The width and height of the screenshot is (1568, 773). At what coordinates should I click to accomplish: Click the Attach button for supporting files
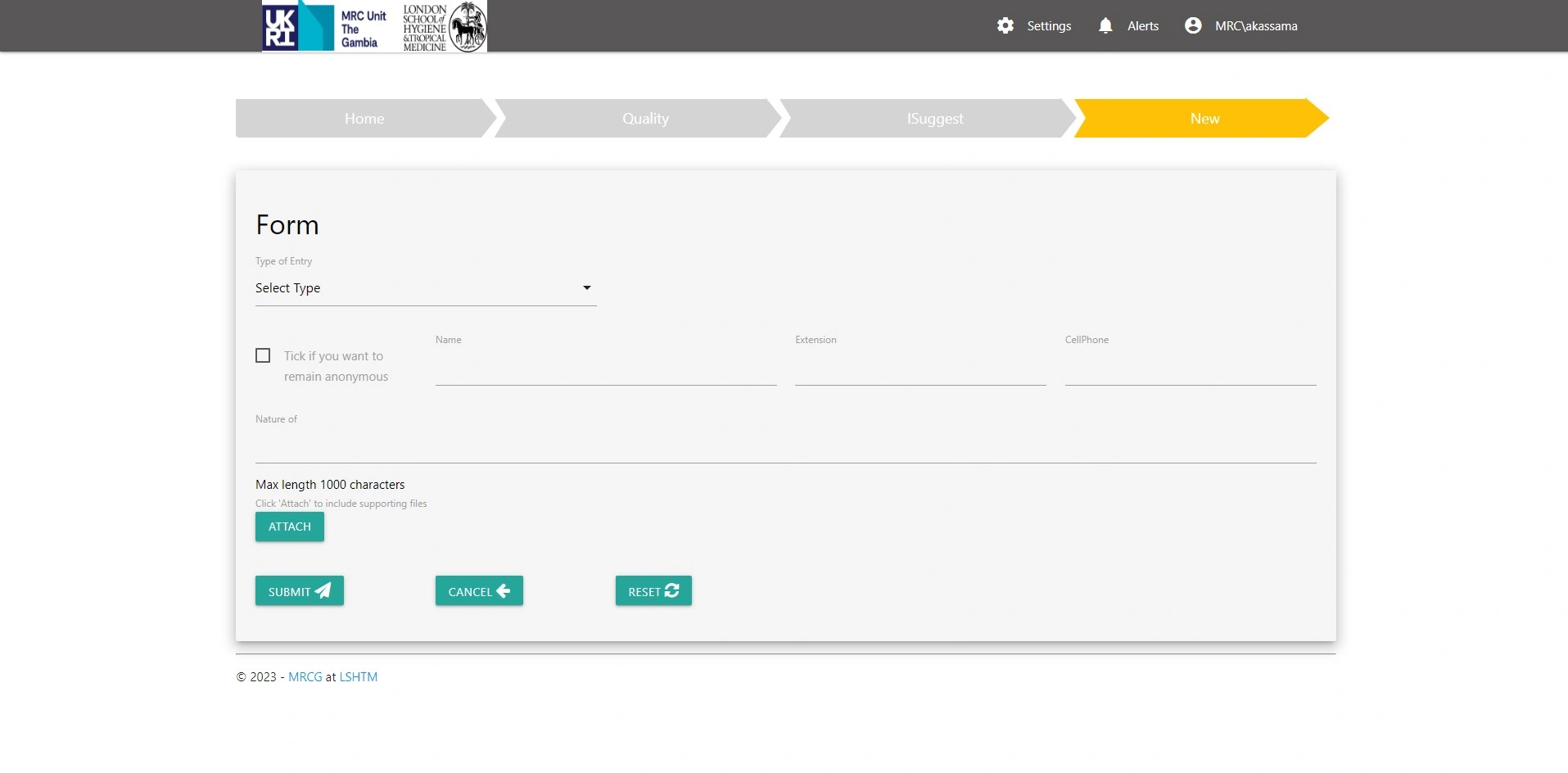(289, 527)
